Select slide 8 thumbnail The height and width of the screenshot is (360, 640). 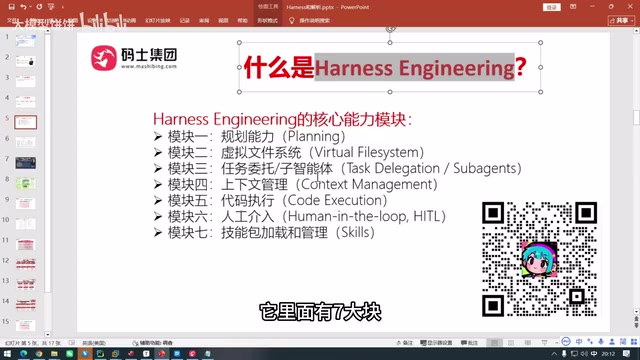pyautogui.click(x=25, y=183)
